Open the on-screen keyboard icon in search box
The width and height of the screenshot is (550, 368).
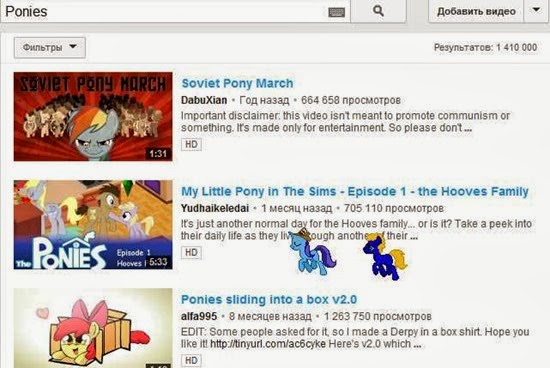coord(336,12)
